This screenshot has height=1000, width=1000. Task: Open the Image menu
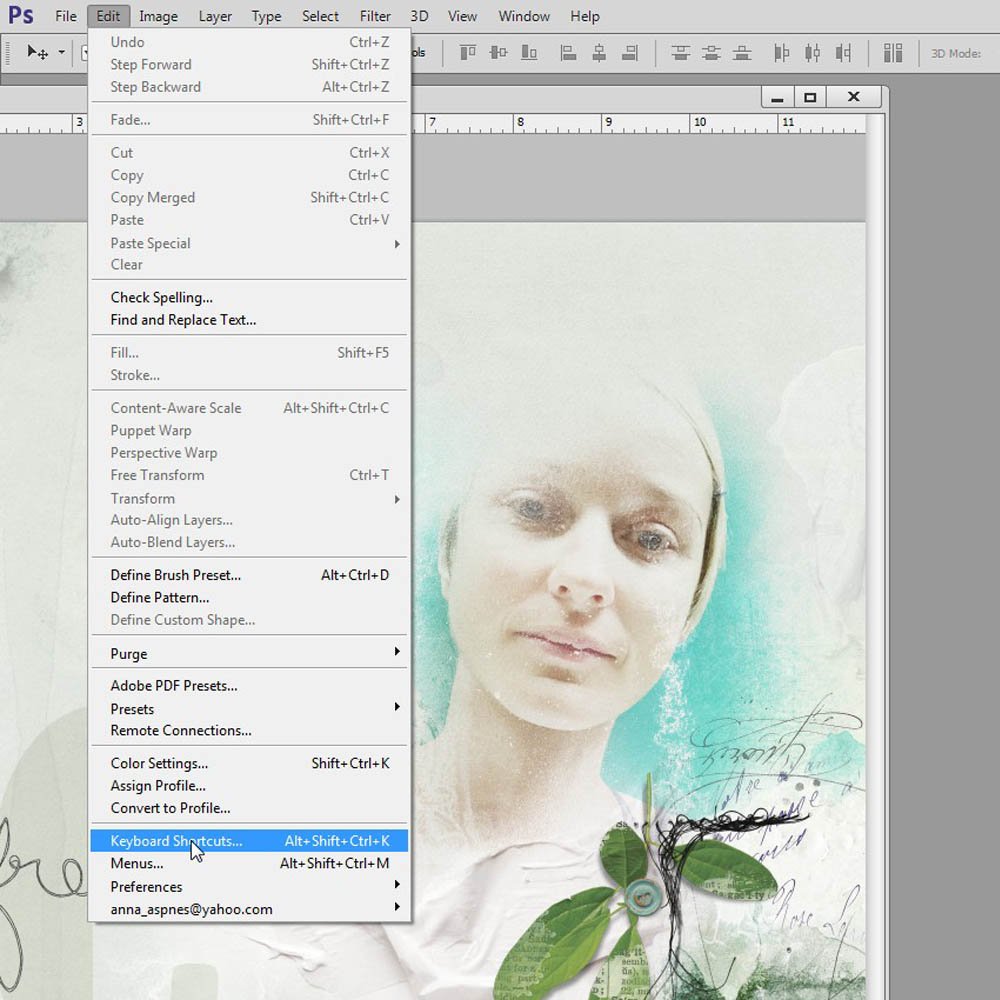tap(158, 16)
